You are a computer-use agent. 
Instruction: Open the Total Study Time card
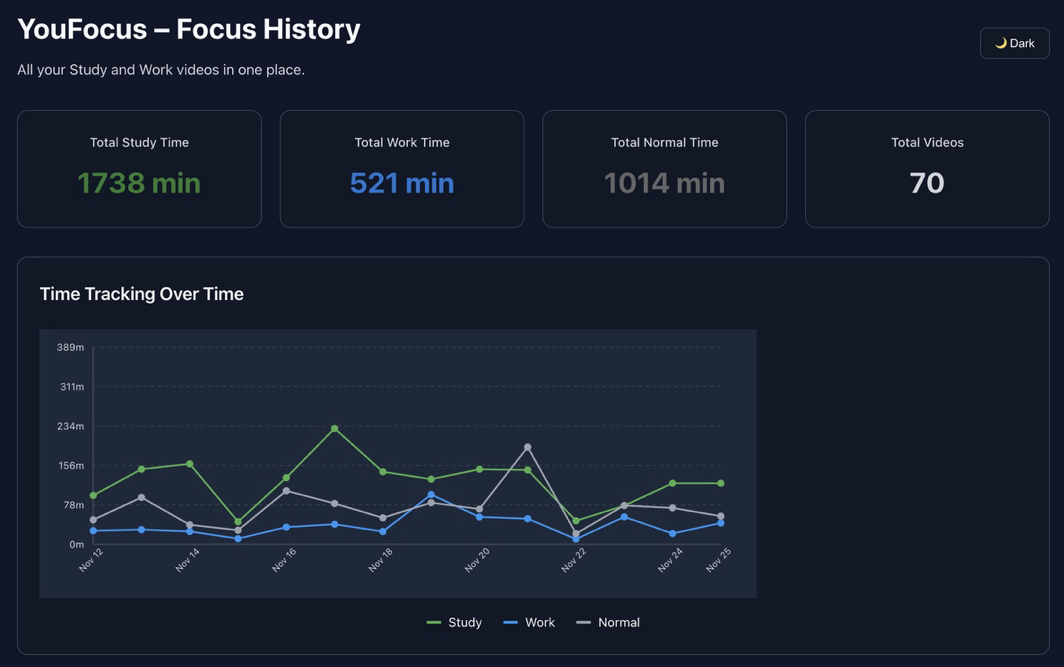tap(139, 168)
